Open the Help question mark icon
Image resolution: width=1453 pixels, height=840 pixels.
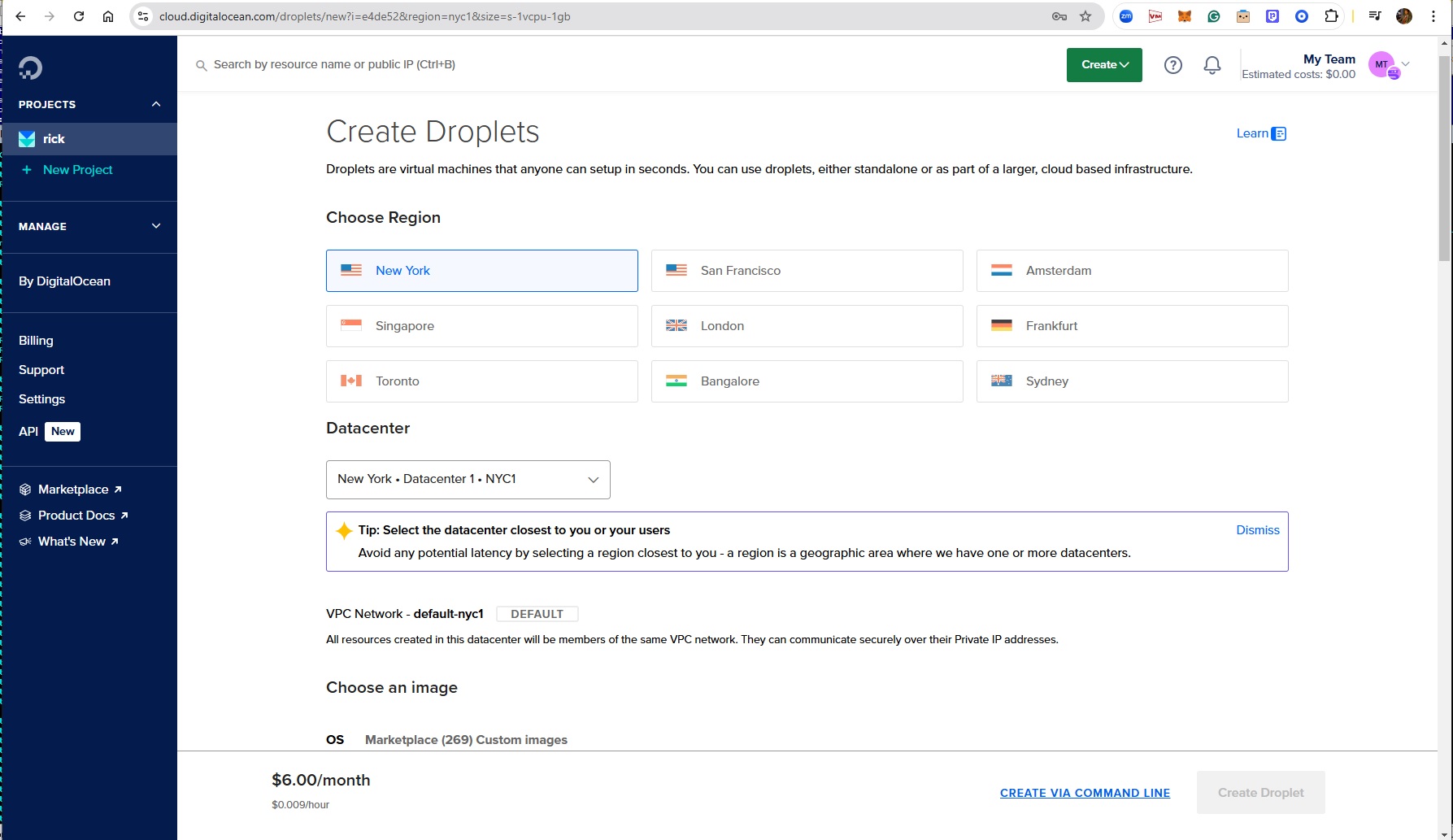click(1172, 65)
